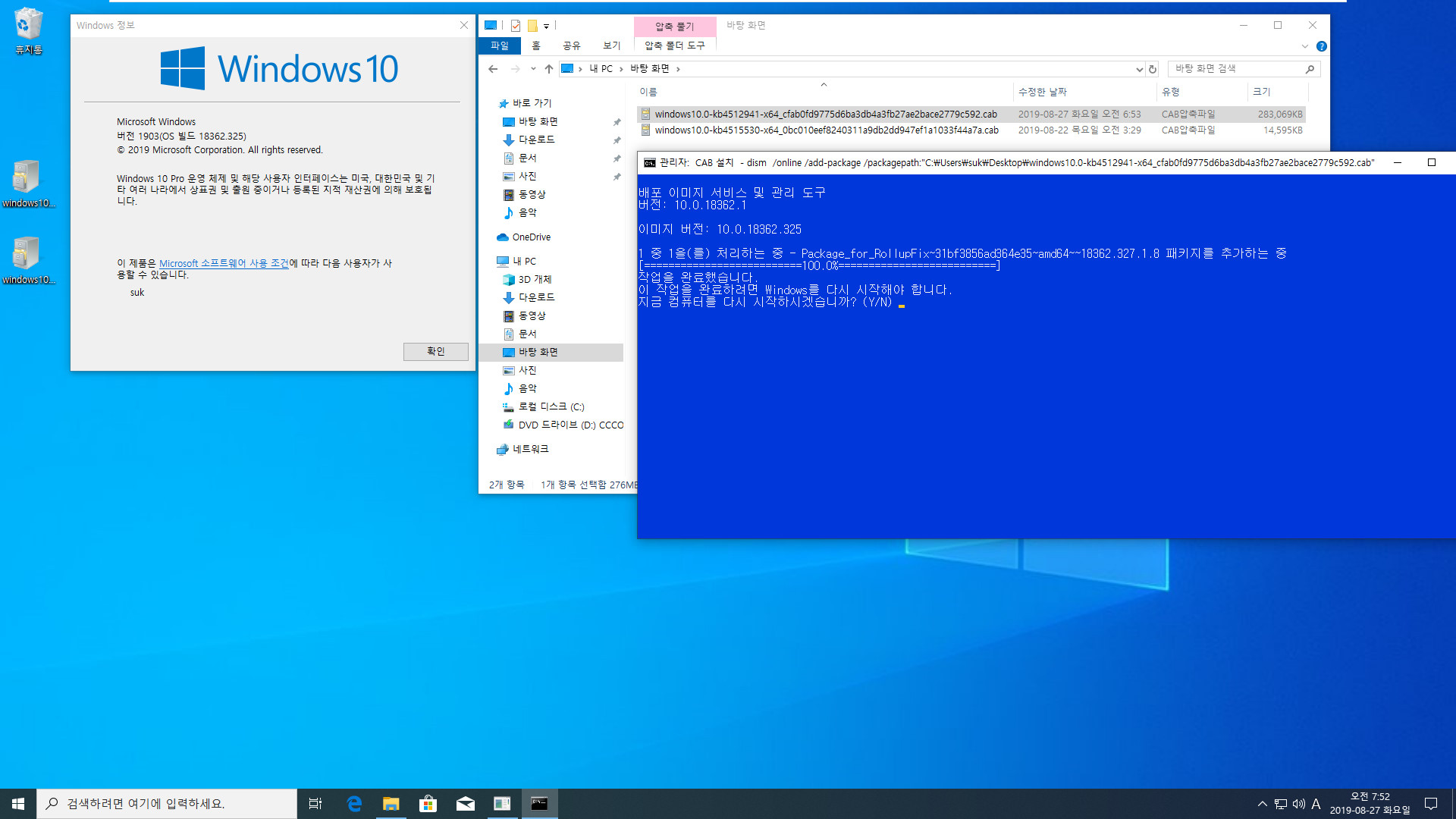The image size is (1456, 819).
Task: Click the cmd icon in console title bar
Action: click(650, 162)
